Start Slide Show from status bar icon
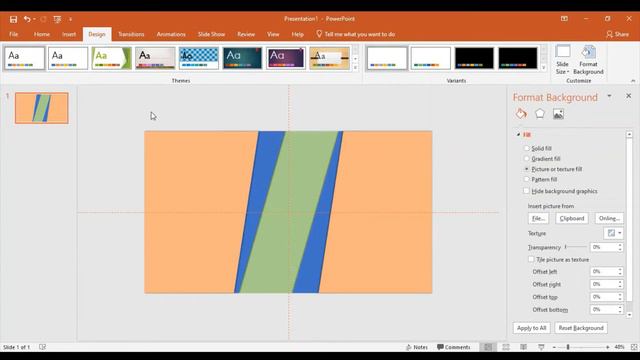Screen dimensions: 640x360 pyautogui.click(x=541, y=347)
